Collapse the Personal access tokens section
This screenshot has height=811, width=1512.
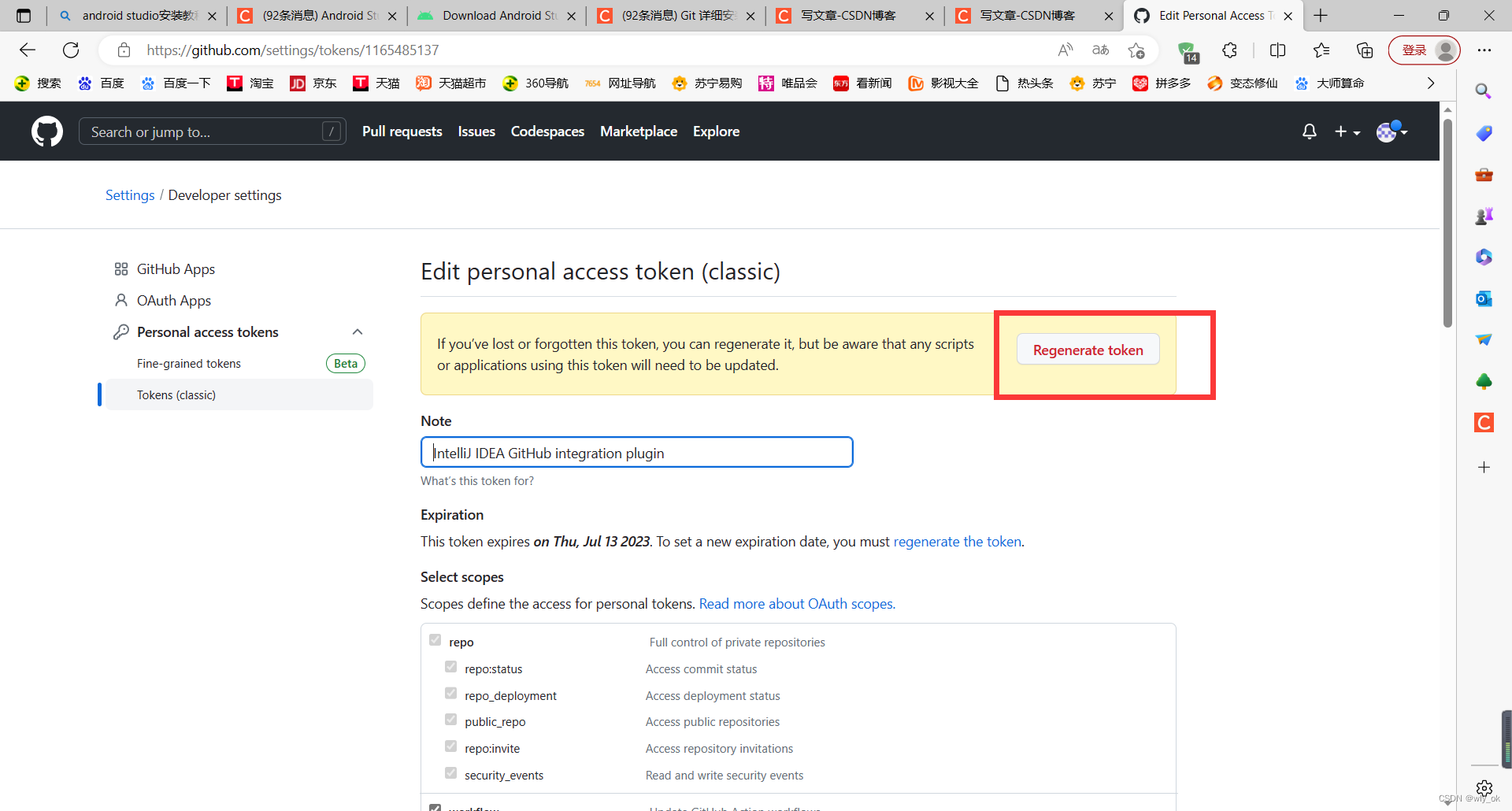[x=358, y=332]
